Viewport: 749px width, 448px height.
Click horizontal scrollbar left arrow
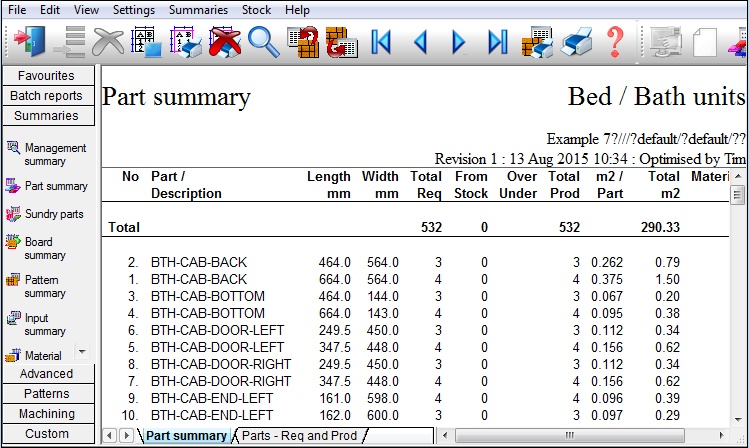pos(445,435)
